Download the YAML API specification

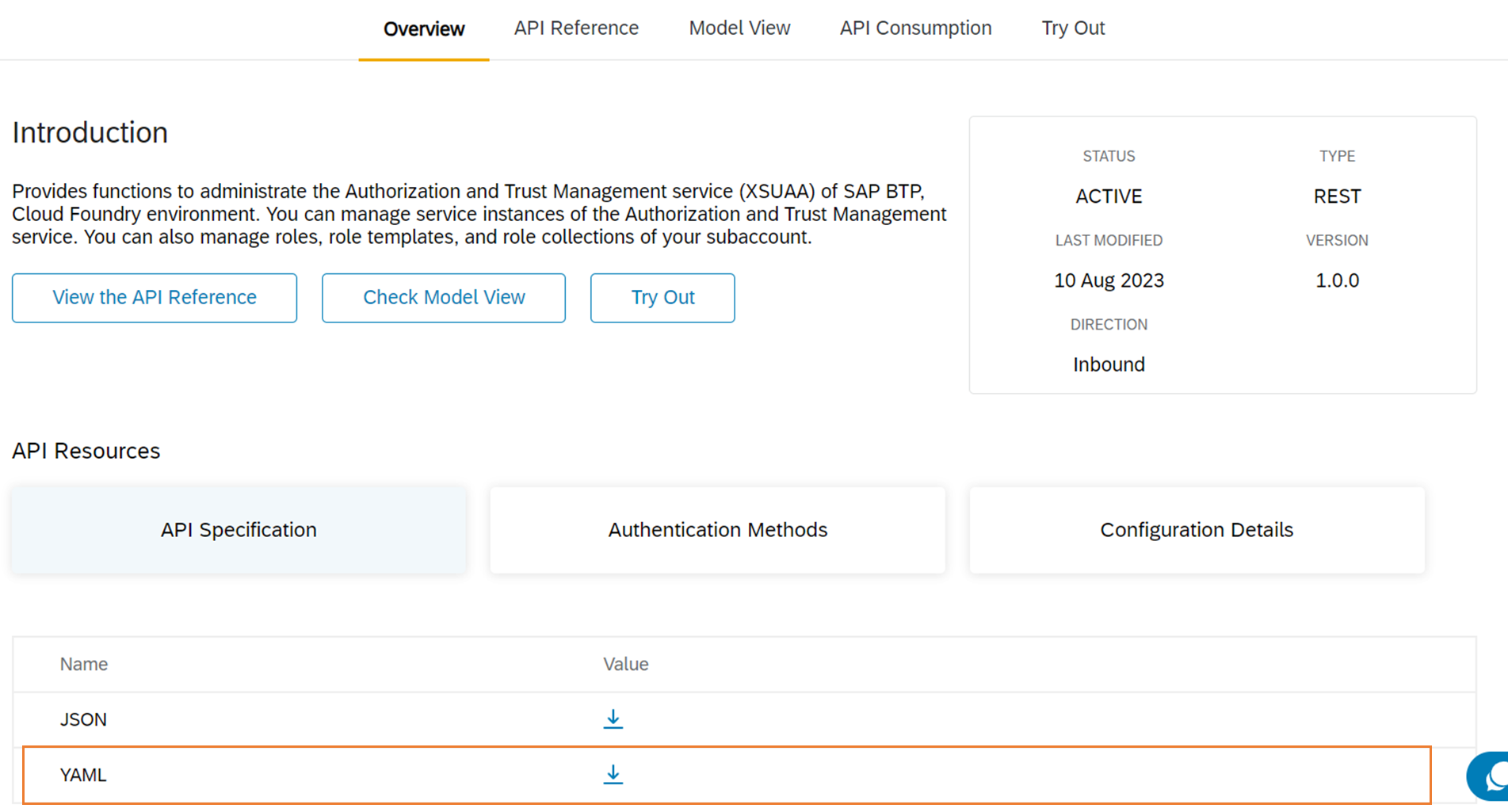click(x=613, y=774)
